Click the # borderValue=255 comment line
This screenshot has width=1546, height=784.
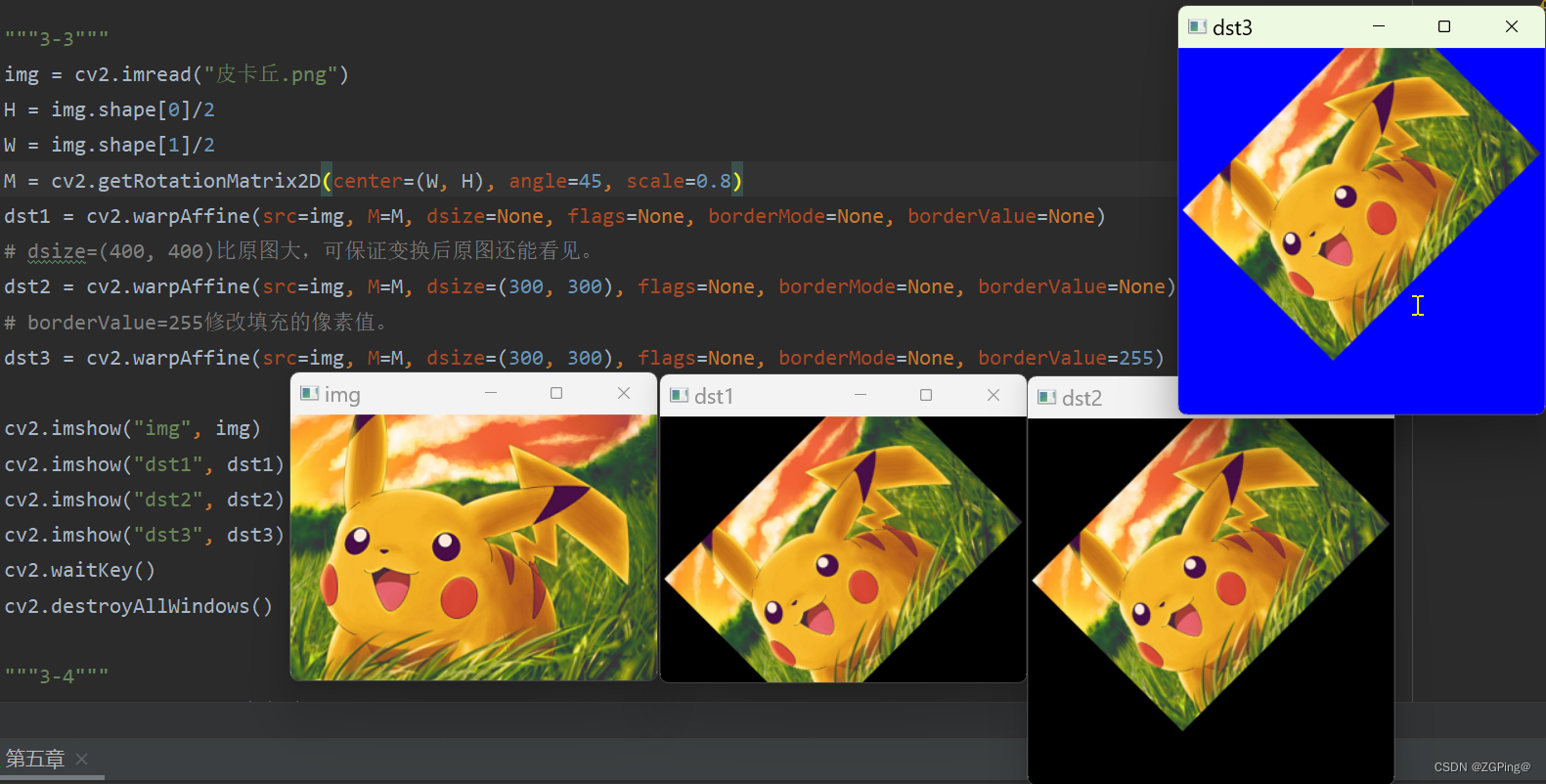click(x=198, y=323)
